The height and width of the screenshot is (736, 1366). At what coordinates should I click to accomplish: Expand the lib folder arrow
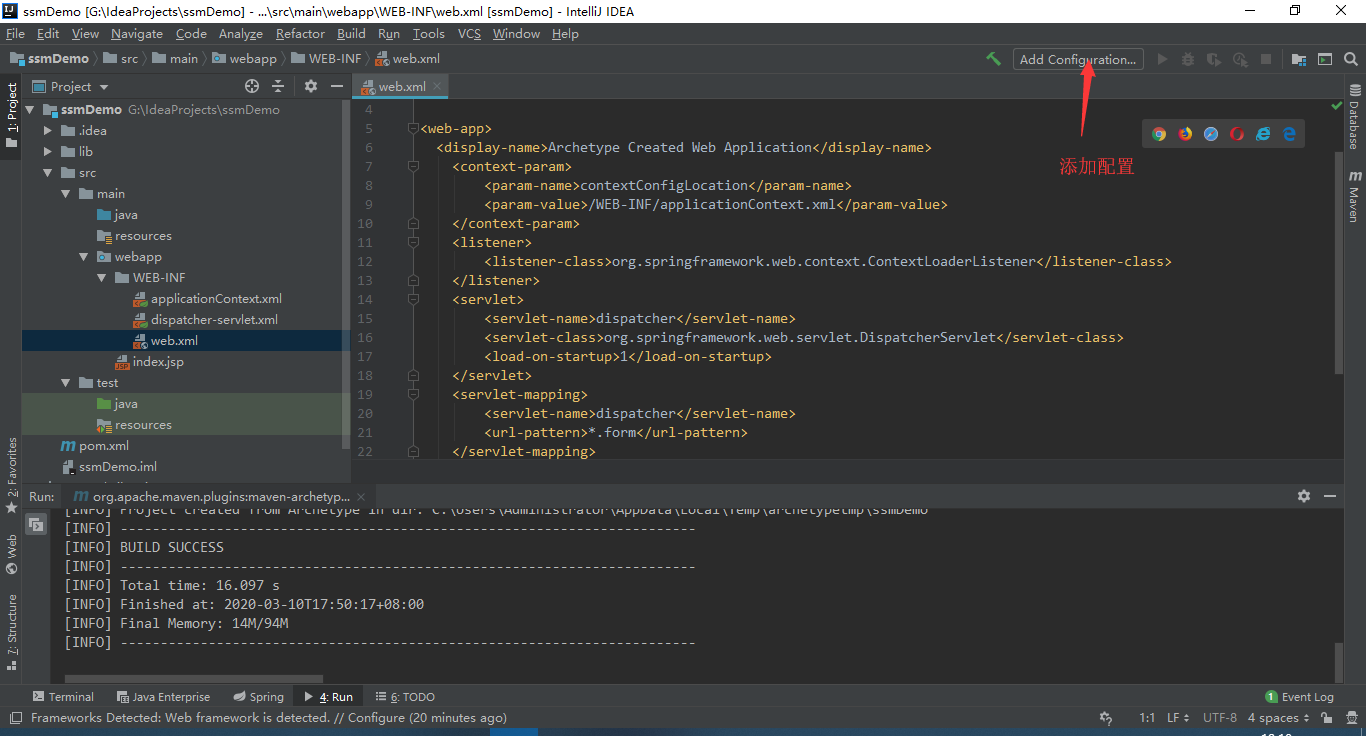coord(48,152)
